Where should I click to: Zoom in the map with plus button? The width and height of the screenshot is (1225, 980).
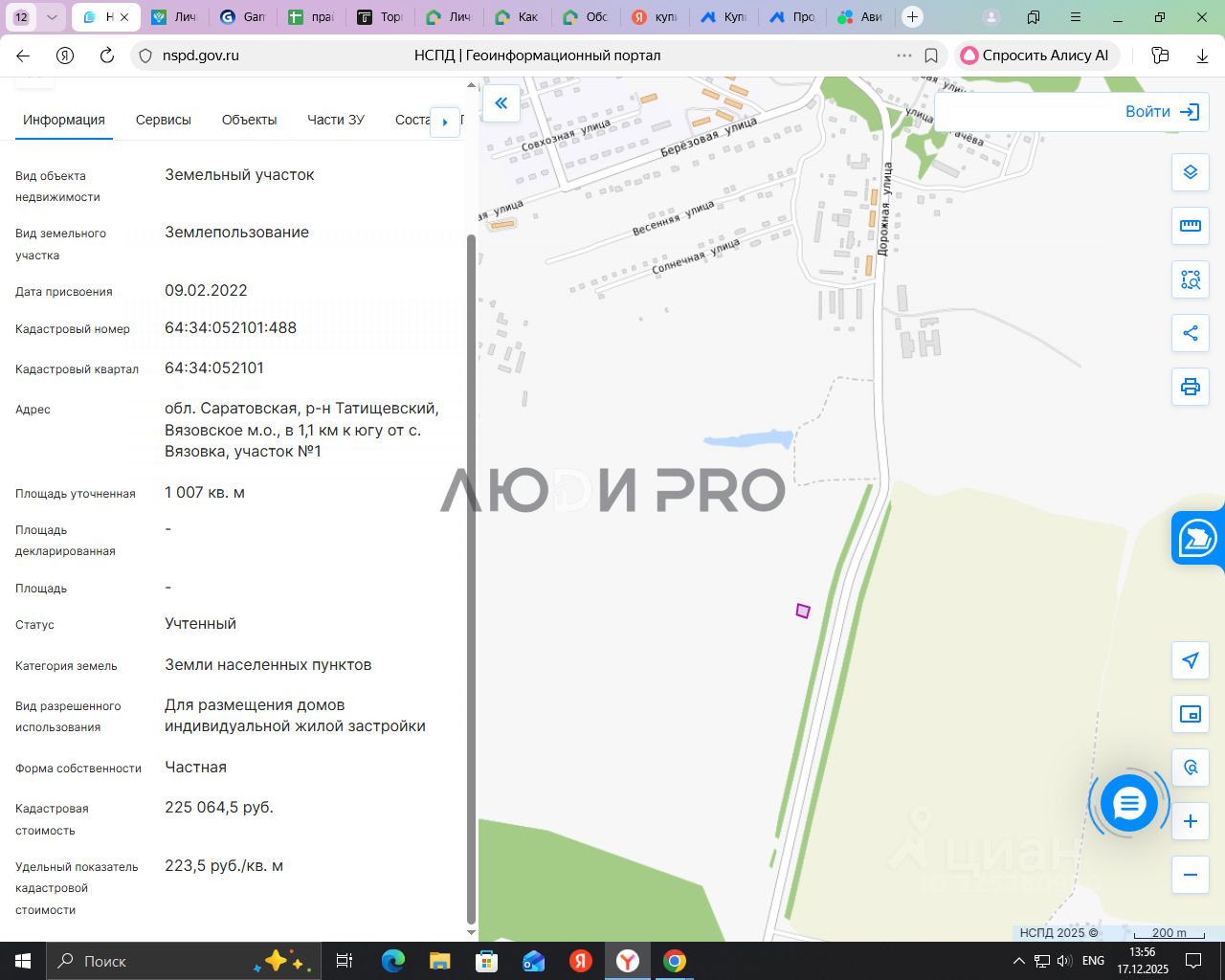(1190, 821)
